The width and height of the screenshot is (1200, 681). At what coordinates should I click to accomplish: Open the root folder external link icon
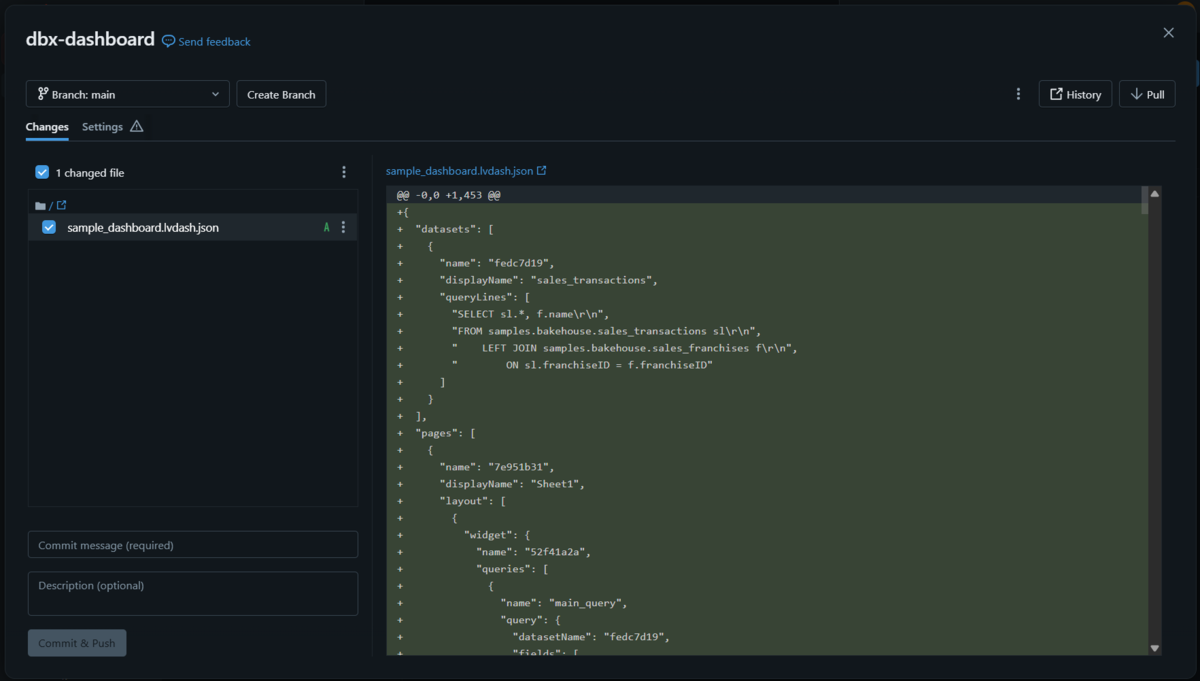61,206
